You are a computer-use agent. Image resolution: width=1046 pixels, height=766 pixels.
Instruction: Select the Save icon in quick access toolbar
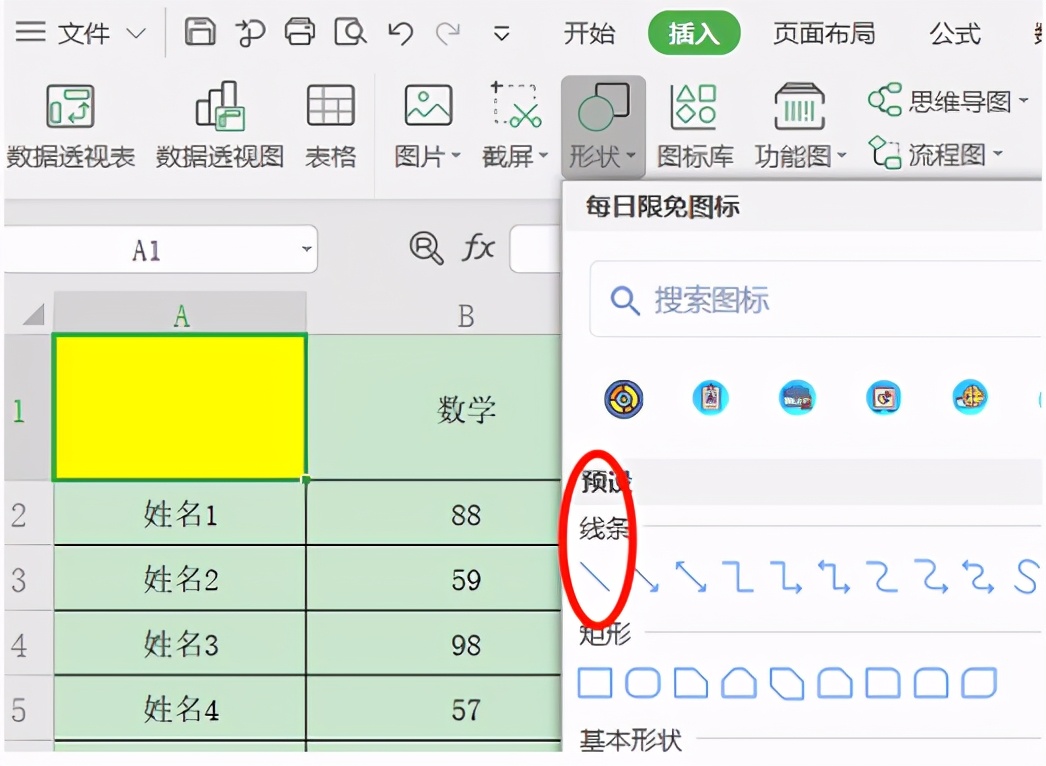[x=200, y=31]
